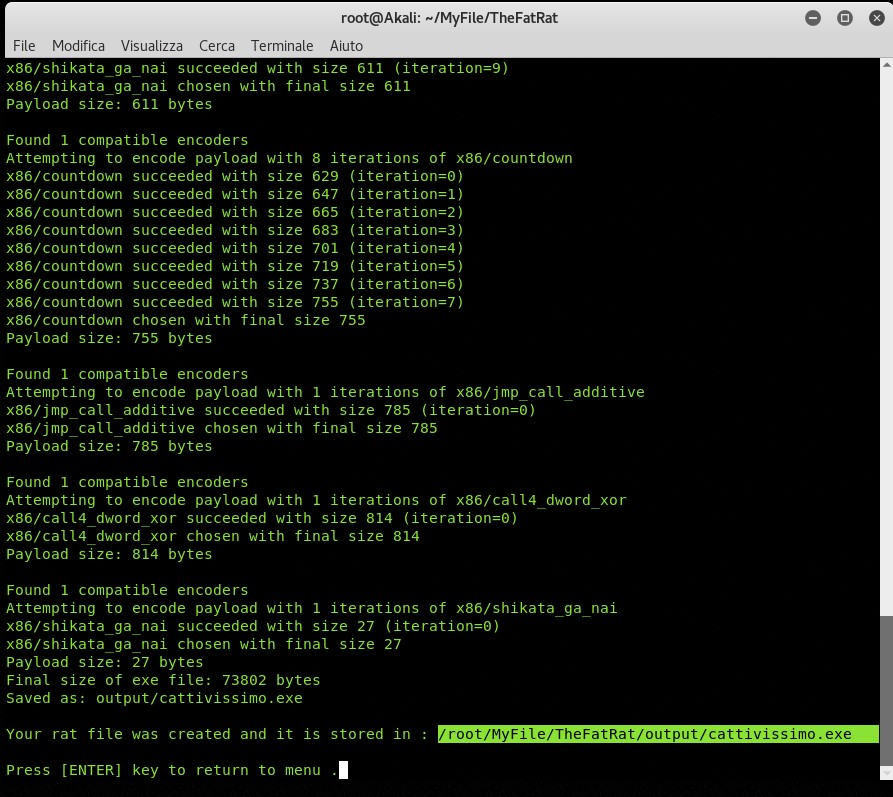This screenshot has height=797, width=893.
Task: Open the Aiuto menu
Action: click(346, 46)
